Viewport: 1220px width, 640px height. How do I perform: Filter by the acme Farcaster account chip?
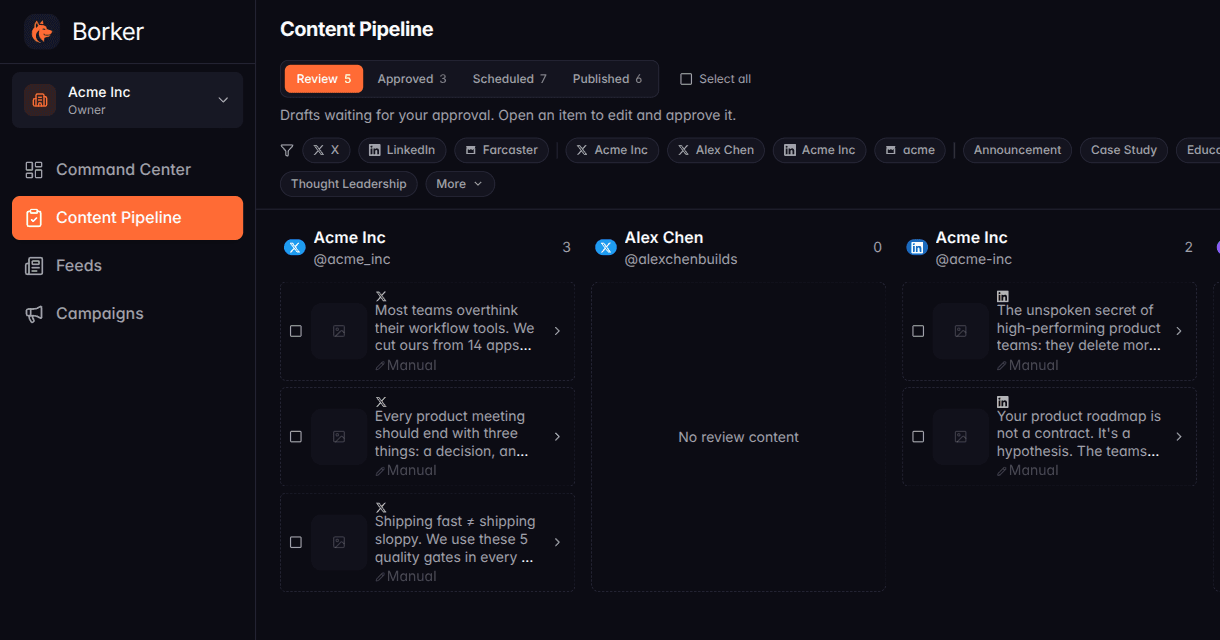910,150
